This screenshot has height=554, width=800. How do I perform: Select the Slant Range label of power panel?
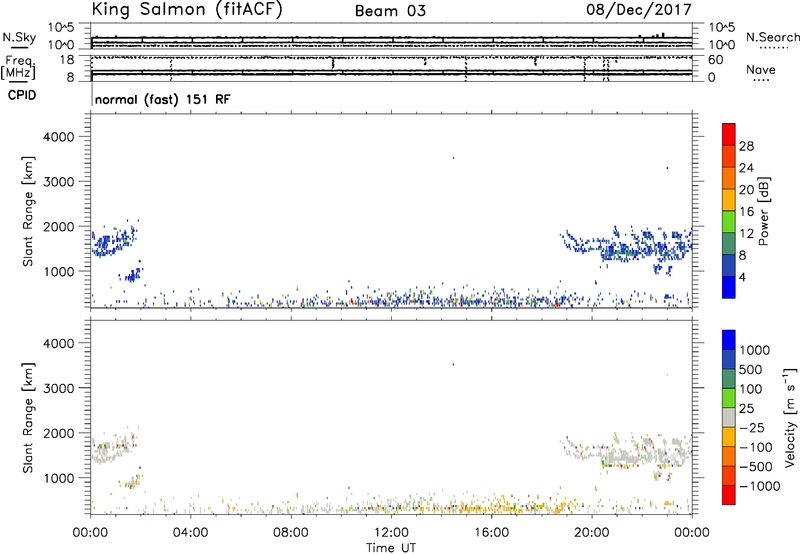point(28,211)
